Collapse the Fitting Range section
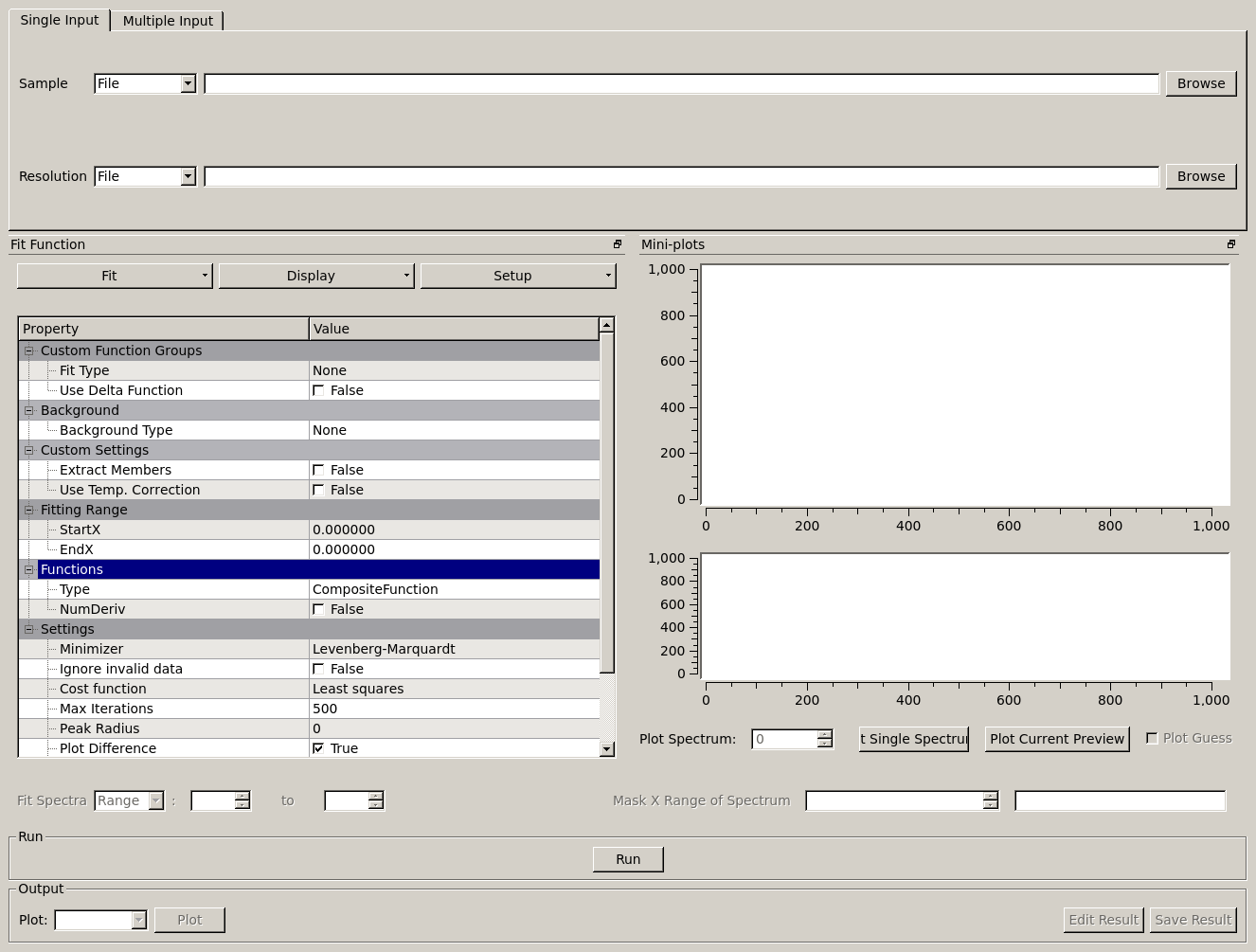This screenshot has height=952, width=1256. tap(28, 510)
